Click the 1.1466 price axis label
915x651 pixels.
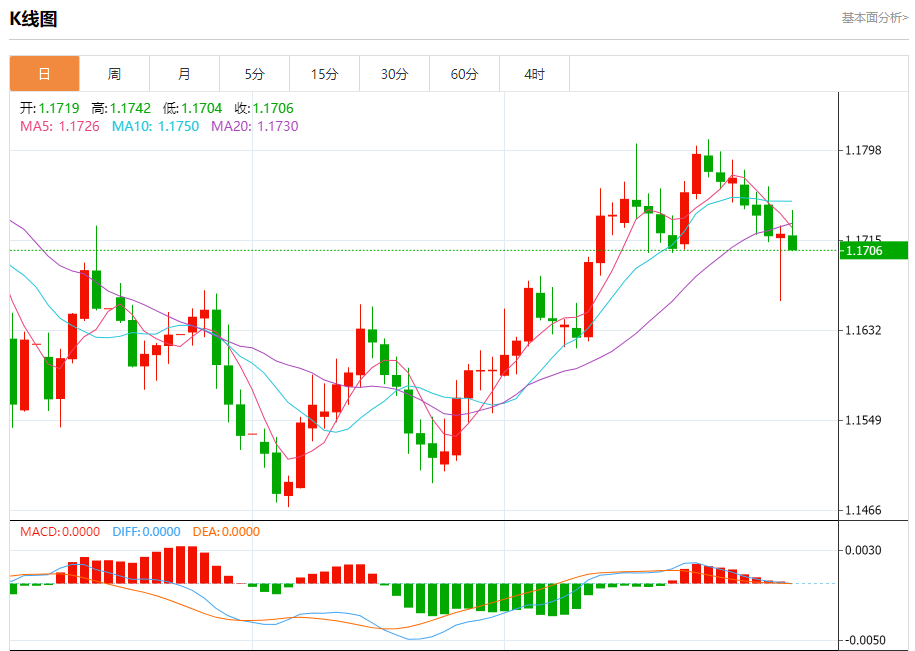pyautogui.click(x=862, y=510)
